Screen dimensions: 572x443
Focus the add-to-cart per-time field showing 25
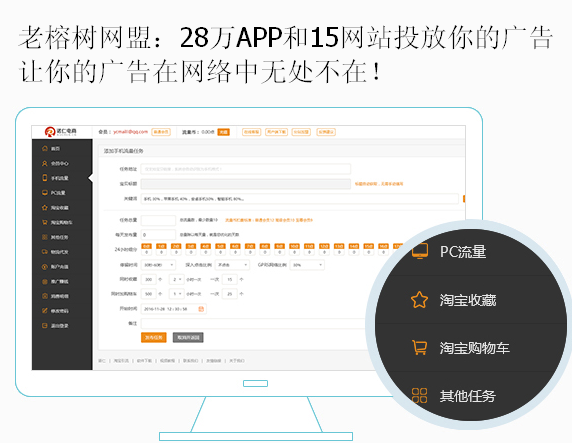click(x=230, y=294)
